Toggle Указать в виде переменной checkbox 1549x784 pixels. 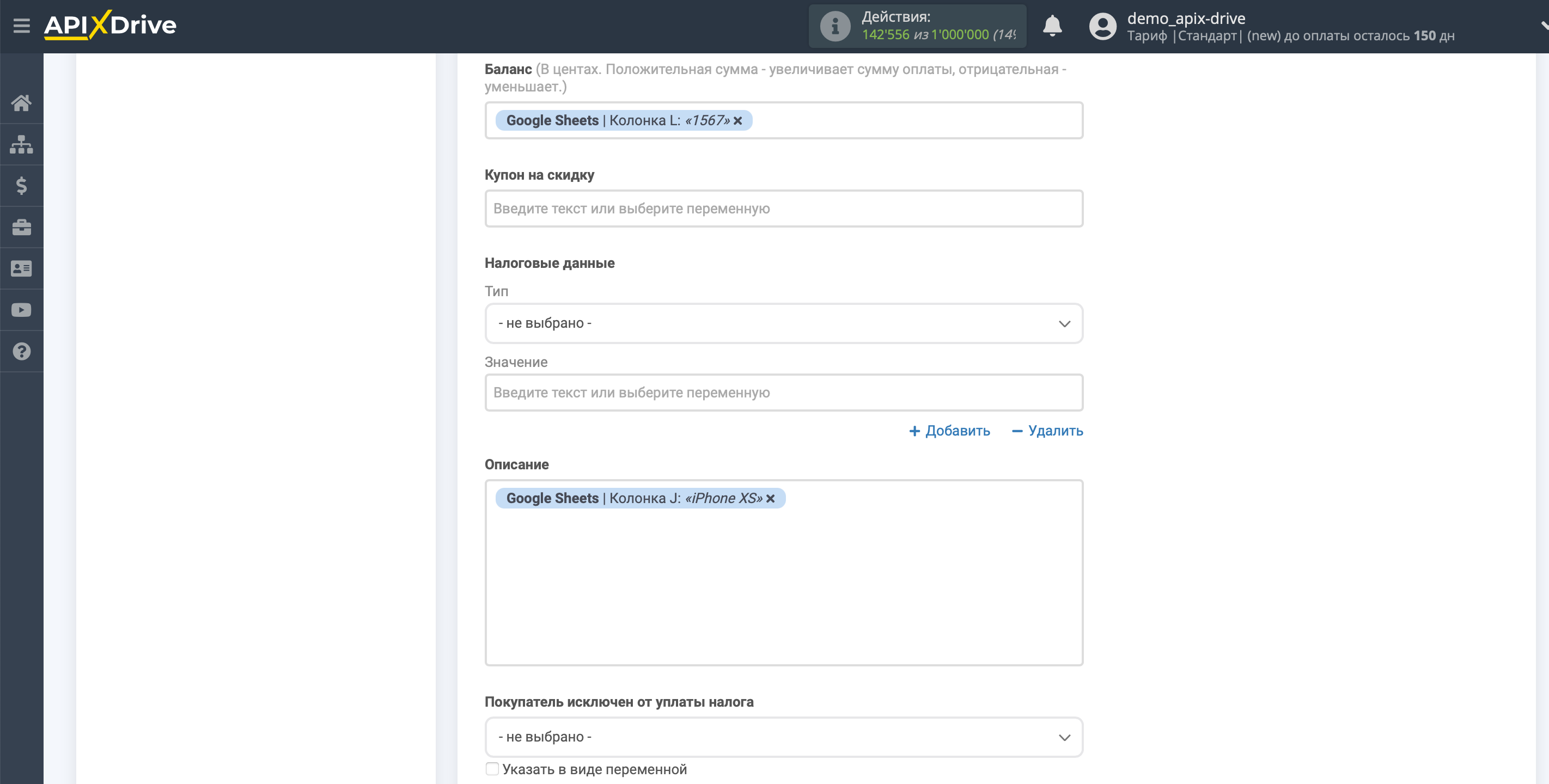click(492, 769)
